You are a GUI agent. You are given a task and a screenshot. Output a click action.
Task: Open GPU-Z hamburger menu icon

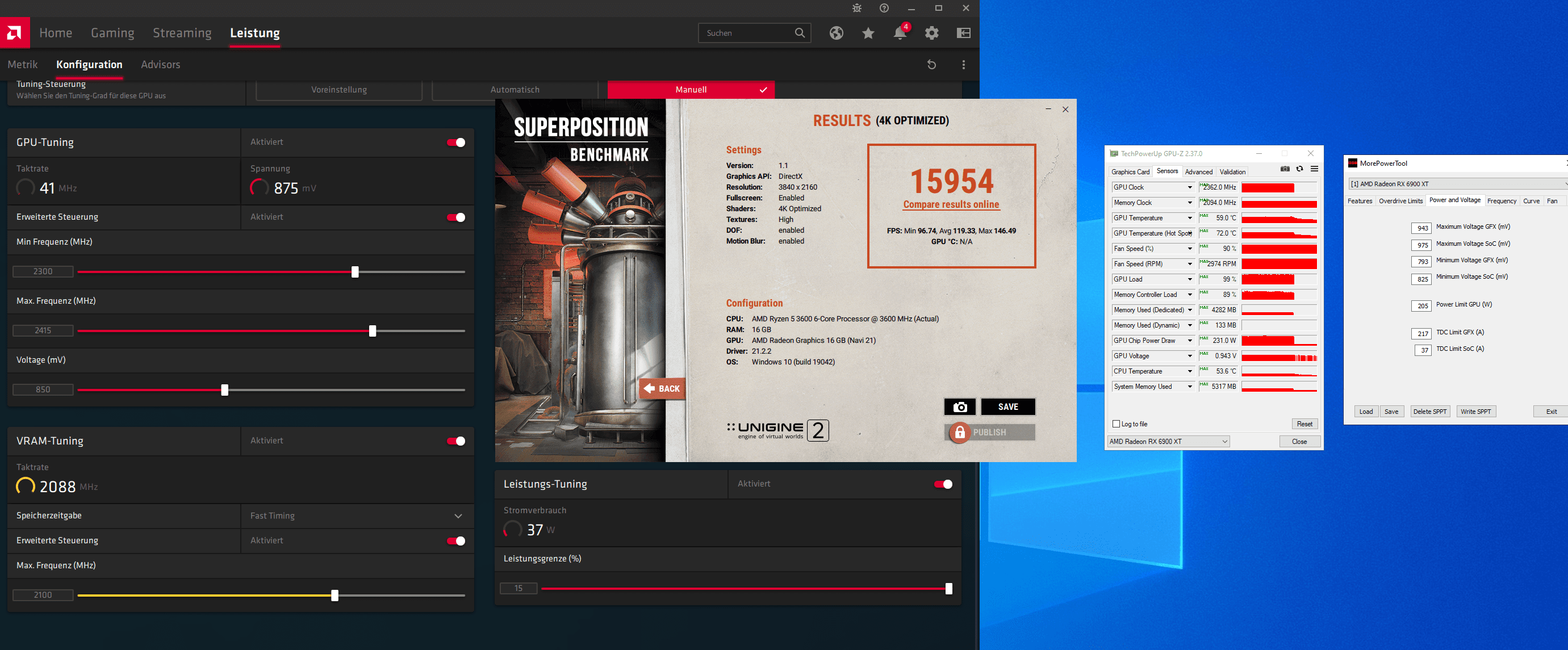tap(1314, 169)
